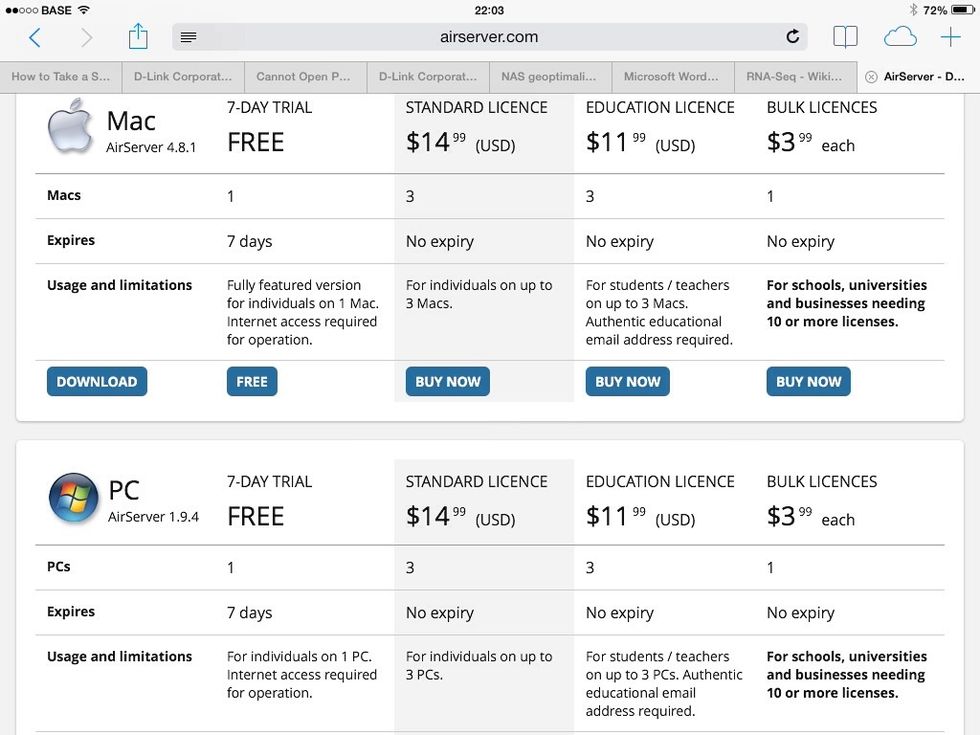Switch to the RNA-Seq Wikipedia tab
Viewport: 980px width, 735px height.
tap(795, 77)
